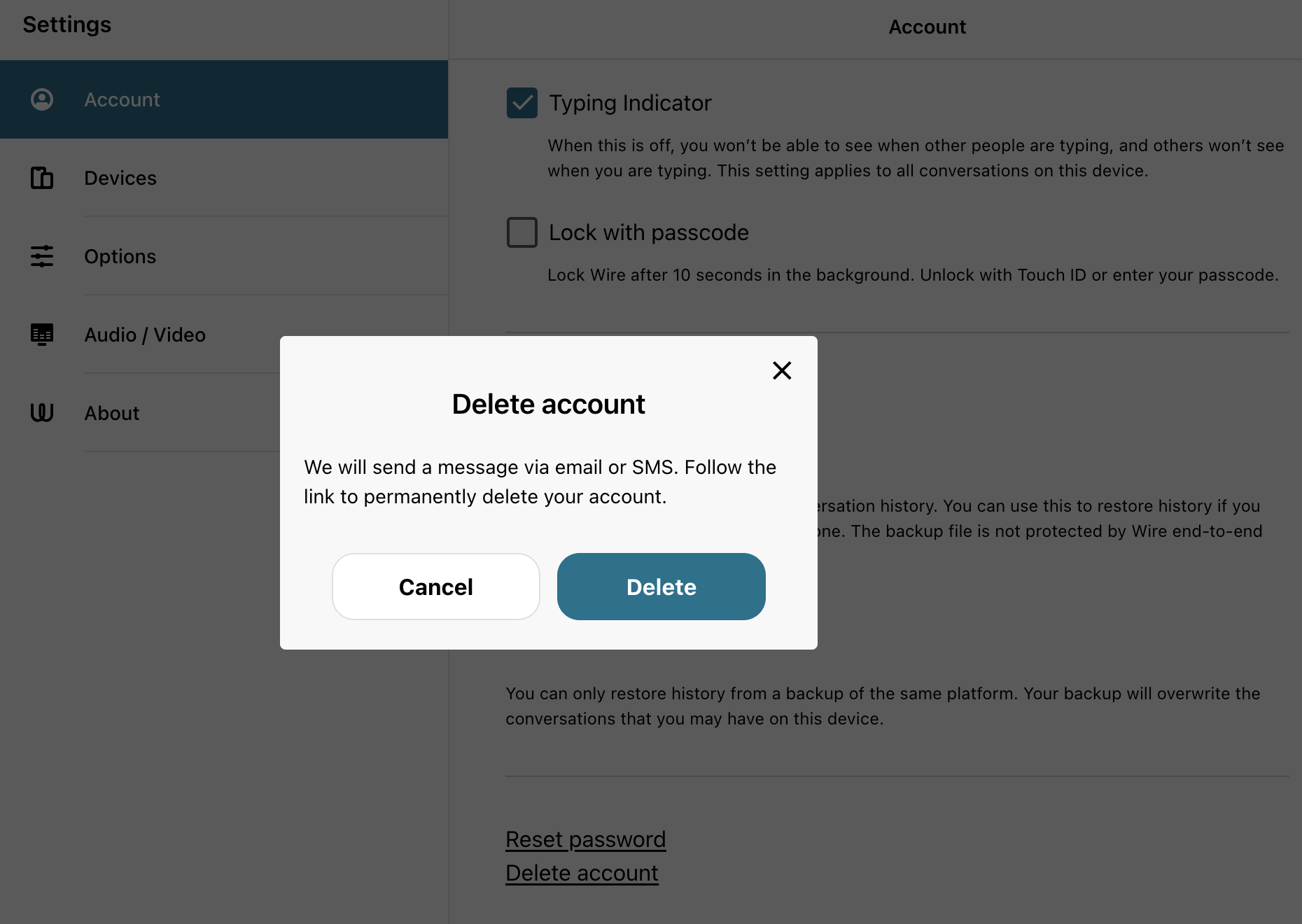This screenshot has width=1302, height=924.
Task: Confirm with the Delete button
Action: click(661, 587)
